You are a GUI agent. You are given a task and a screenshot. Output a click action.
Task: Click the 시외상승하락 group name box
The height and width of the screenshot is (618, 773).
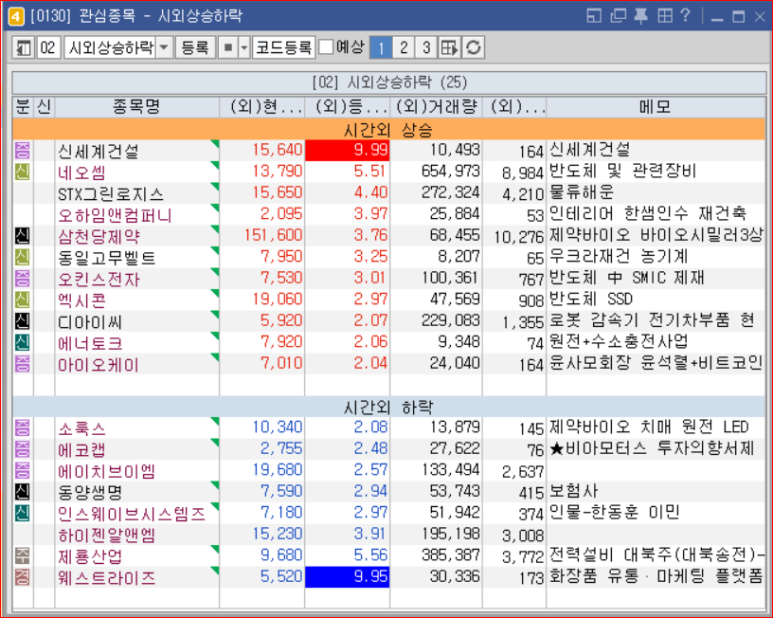click(110, 48)
